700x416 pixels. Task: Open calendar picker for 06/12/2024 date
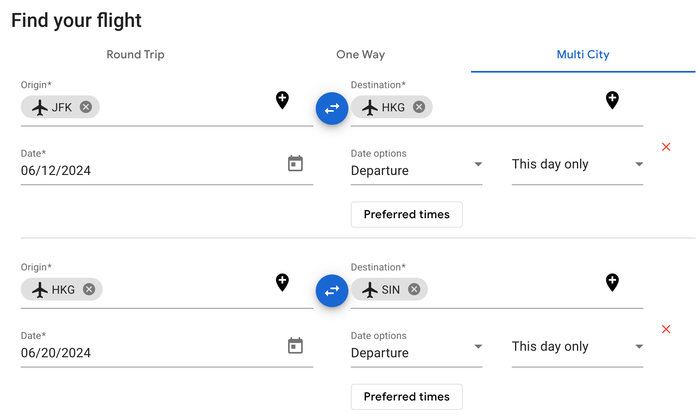tap(295, 163)
